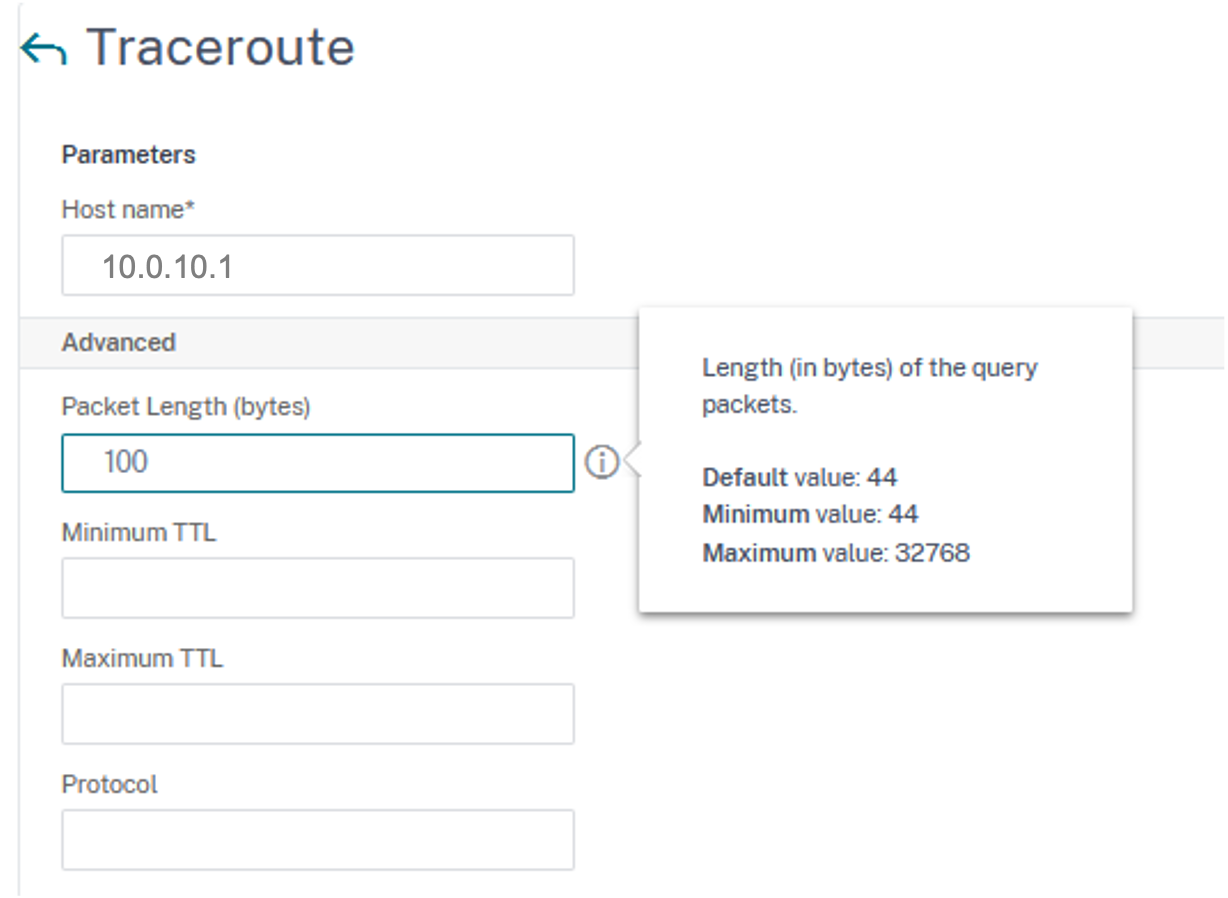This screenshot has width=1228, height=898.
Task: Click the Protocol input box
Action: [318, 840]
